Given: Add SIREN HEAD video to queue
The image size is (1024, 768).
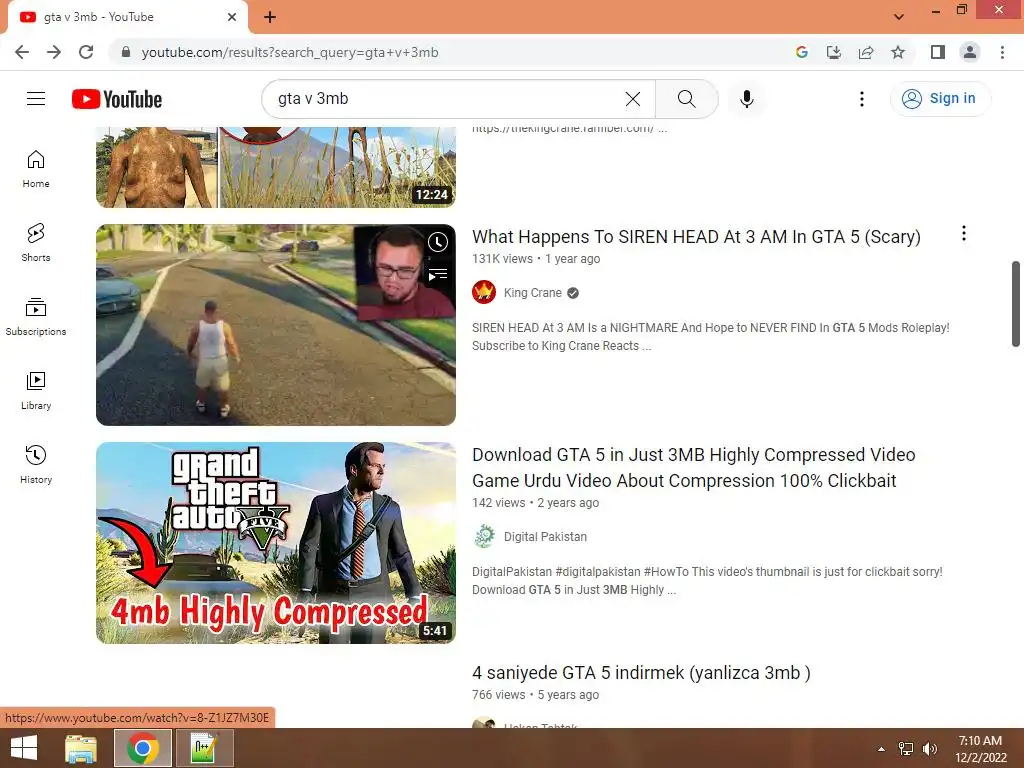Looking at the screenshot, I should pyautogui.click(x=438, y=275).
